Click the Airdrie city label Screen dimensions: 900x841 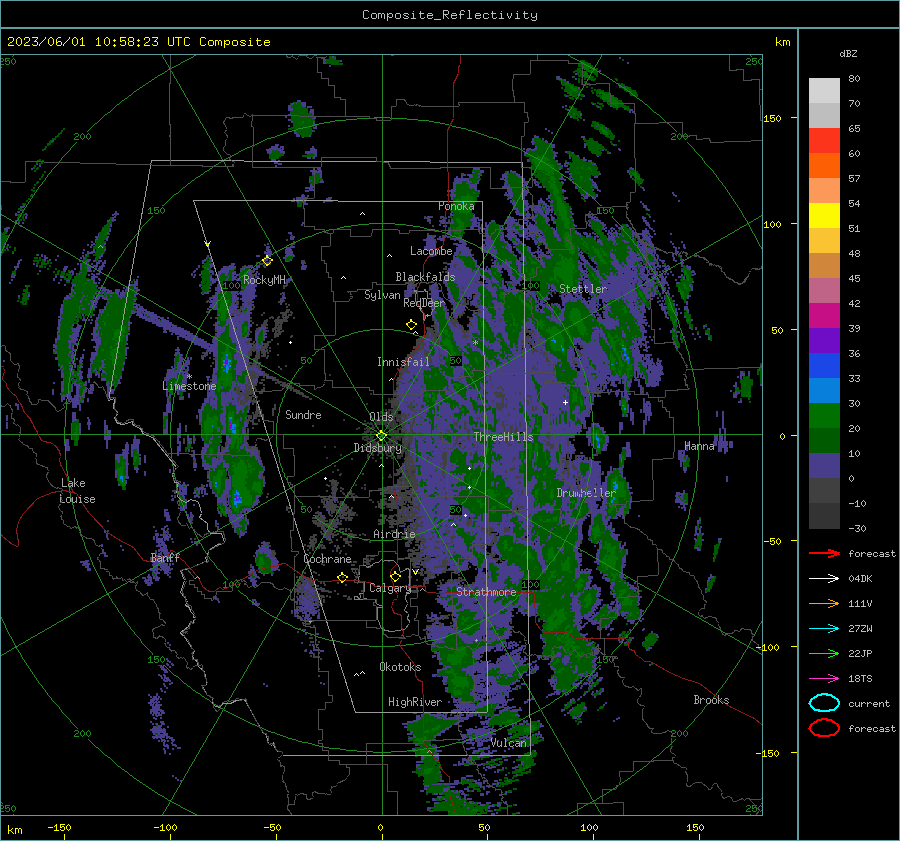tap(394, 534)
